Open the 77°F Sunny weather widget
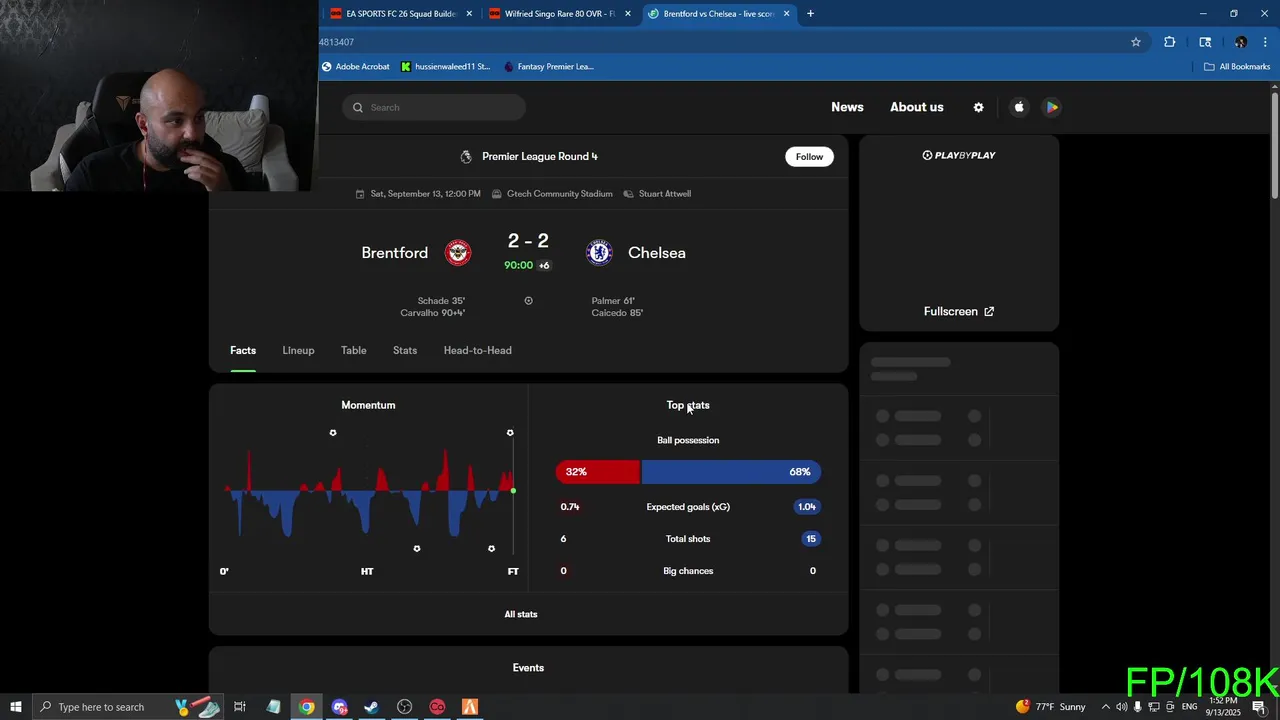 [1051, 707]
